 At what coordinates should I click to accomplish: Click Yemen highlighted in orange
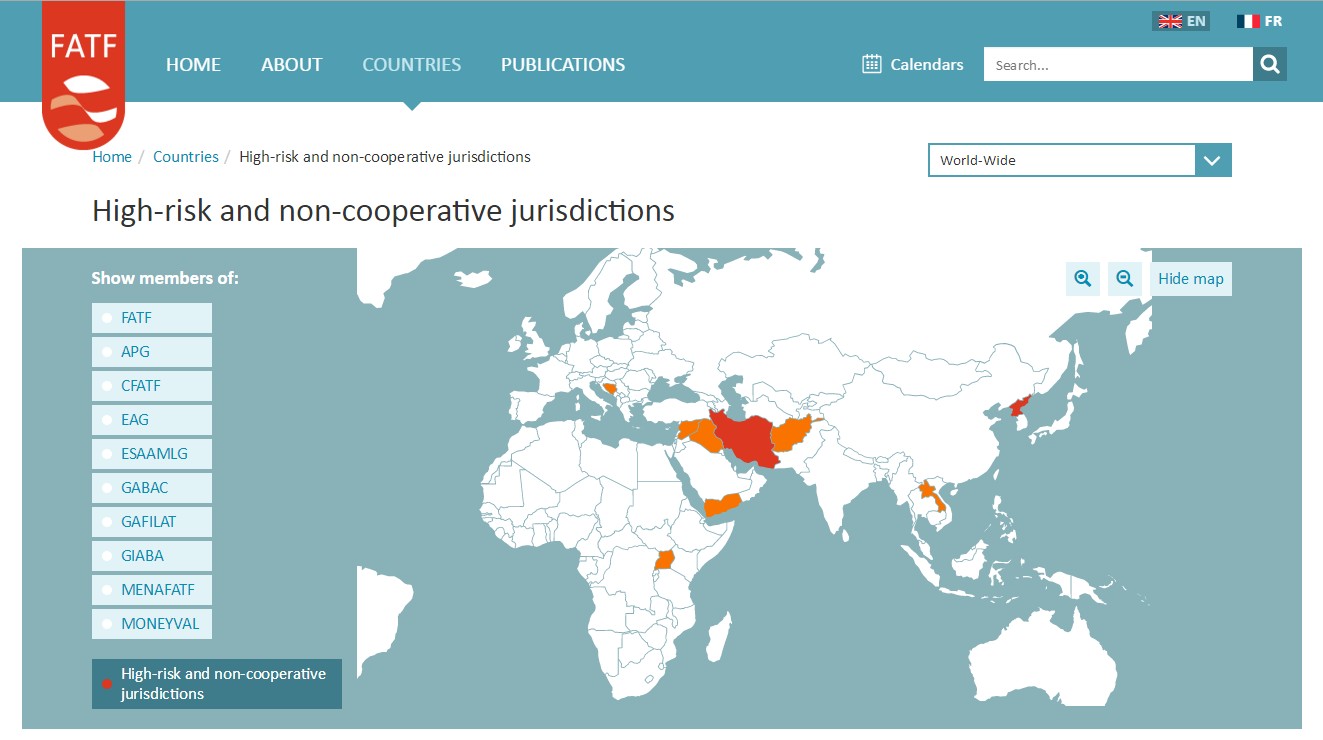click(722, 504)
